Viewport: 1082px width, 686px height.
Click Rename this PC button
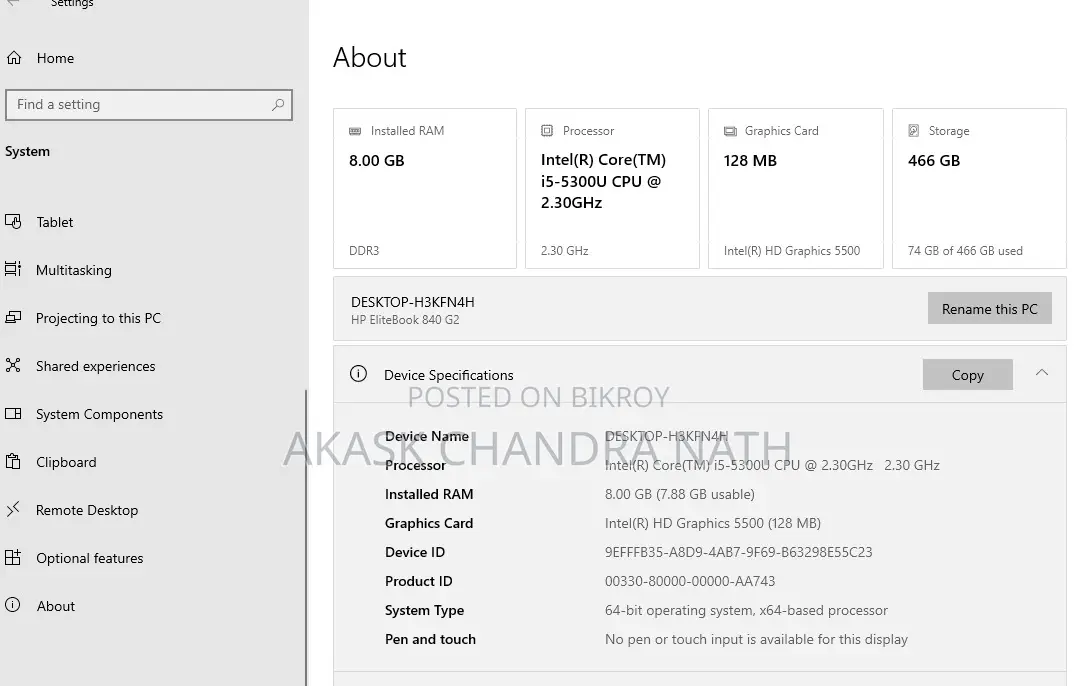[x=990, y=308]
